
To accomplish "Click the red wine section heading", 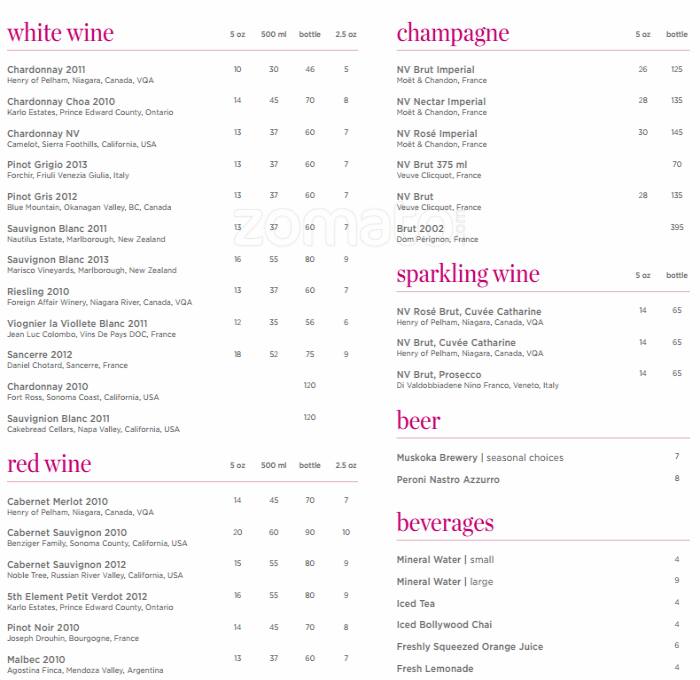I will [x=49, y=464].
